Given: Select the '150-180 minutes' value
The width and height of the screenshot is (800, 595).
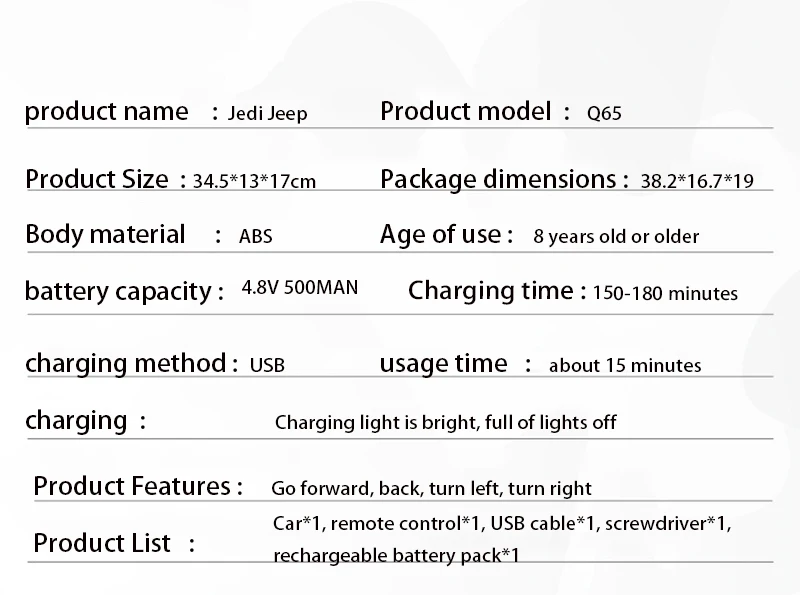Looking at the screenshot, I should (665, 293).
